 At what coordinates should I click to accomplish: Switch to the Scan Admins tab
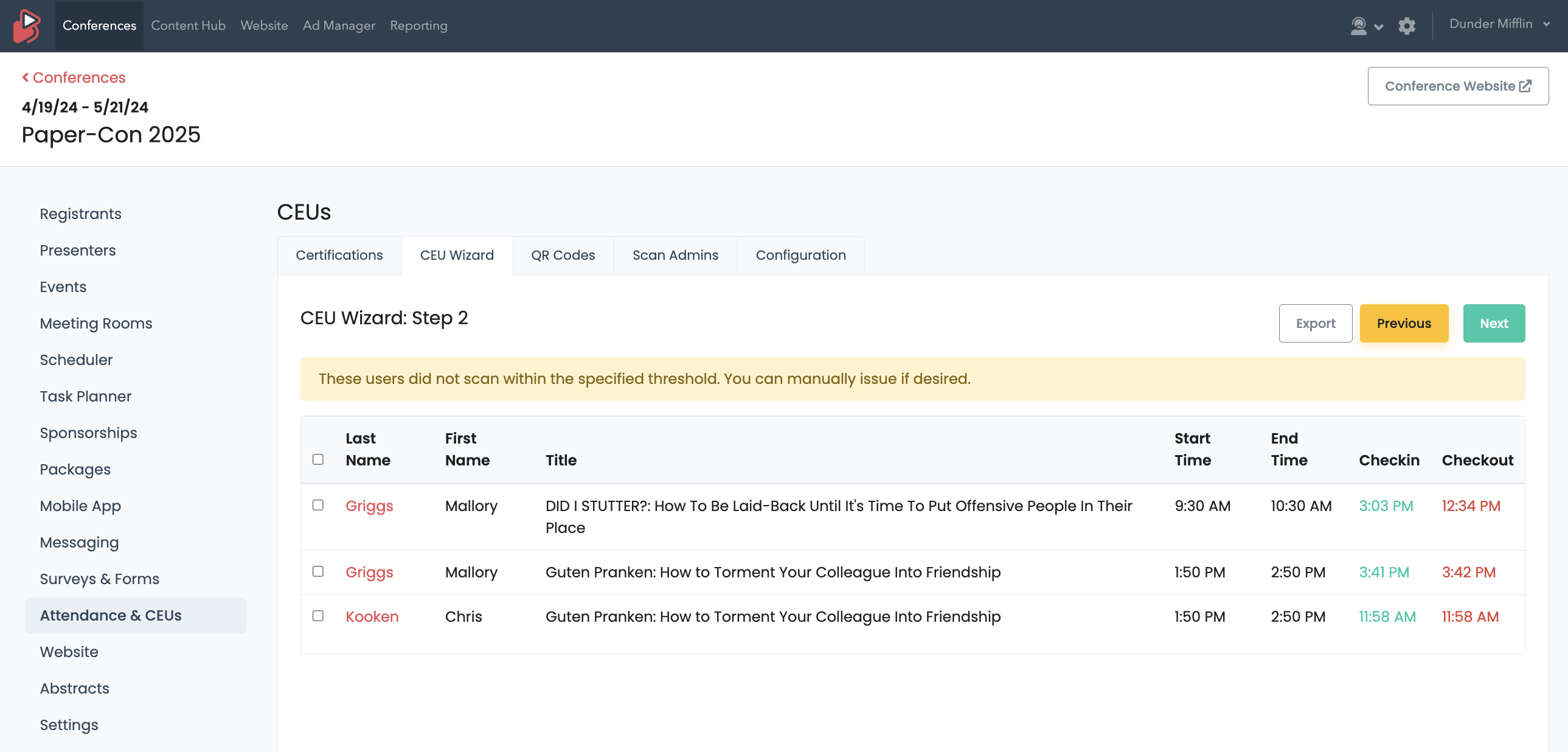[675, 255]
